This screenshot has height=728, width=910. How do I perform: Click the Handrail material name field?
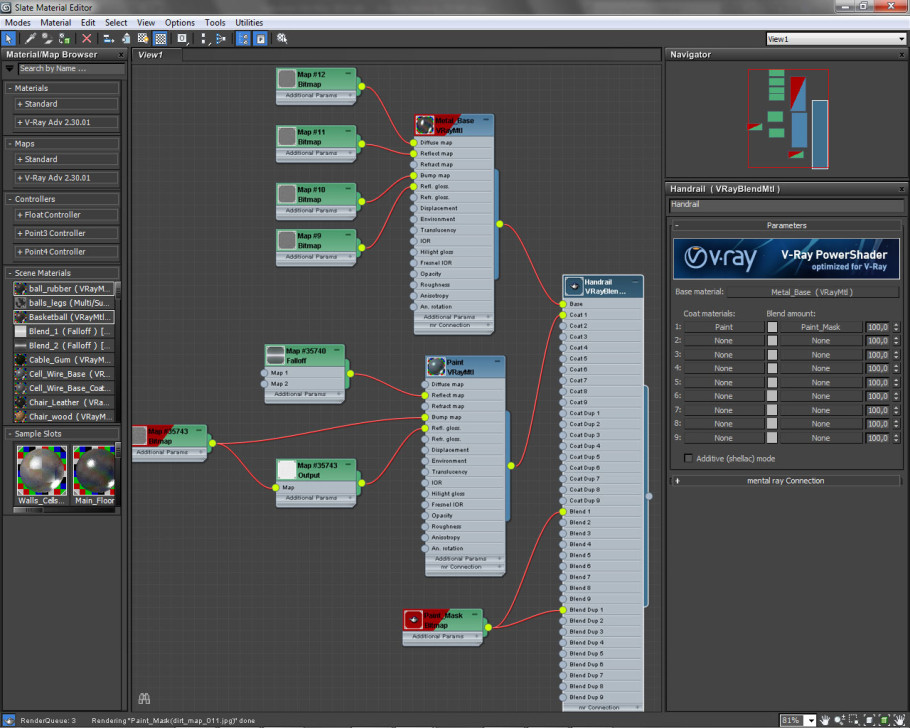click(x=786, y=204)
